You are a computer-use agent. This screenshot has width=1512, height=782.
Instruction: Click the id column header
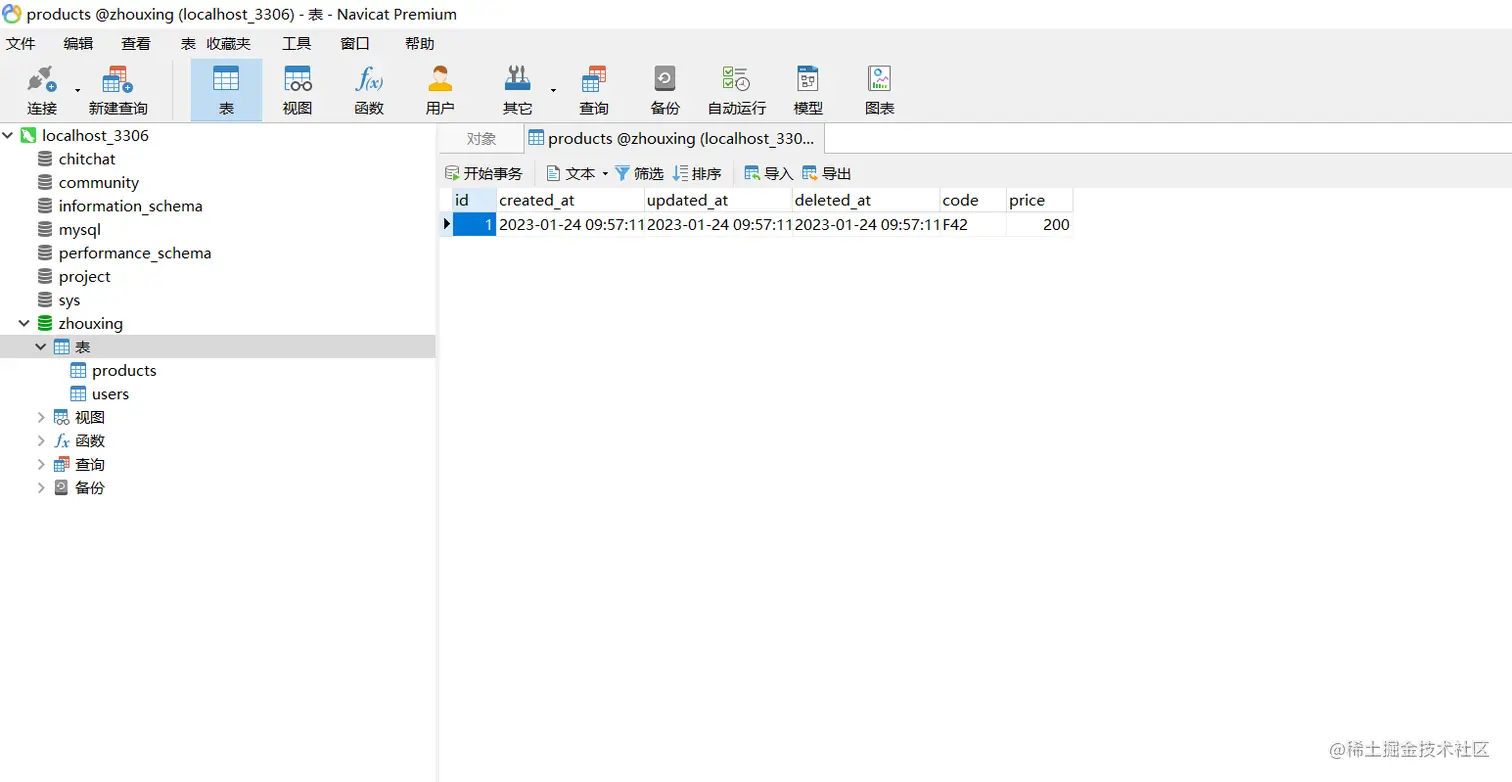pyautogui.click(x=474, y=200)
